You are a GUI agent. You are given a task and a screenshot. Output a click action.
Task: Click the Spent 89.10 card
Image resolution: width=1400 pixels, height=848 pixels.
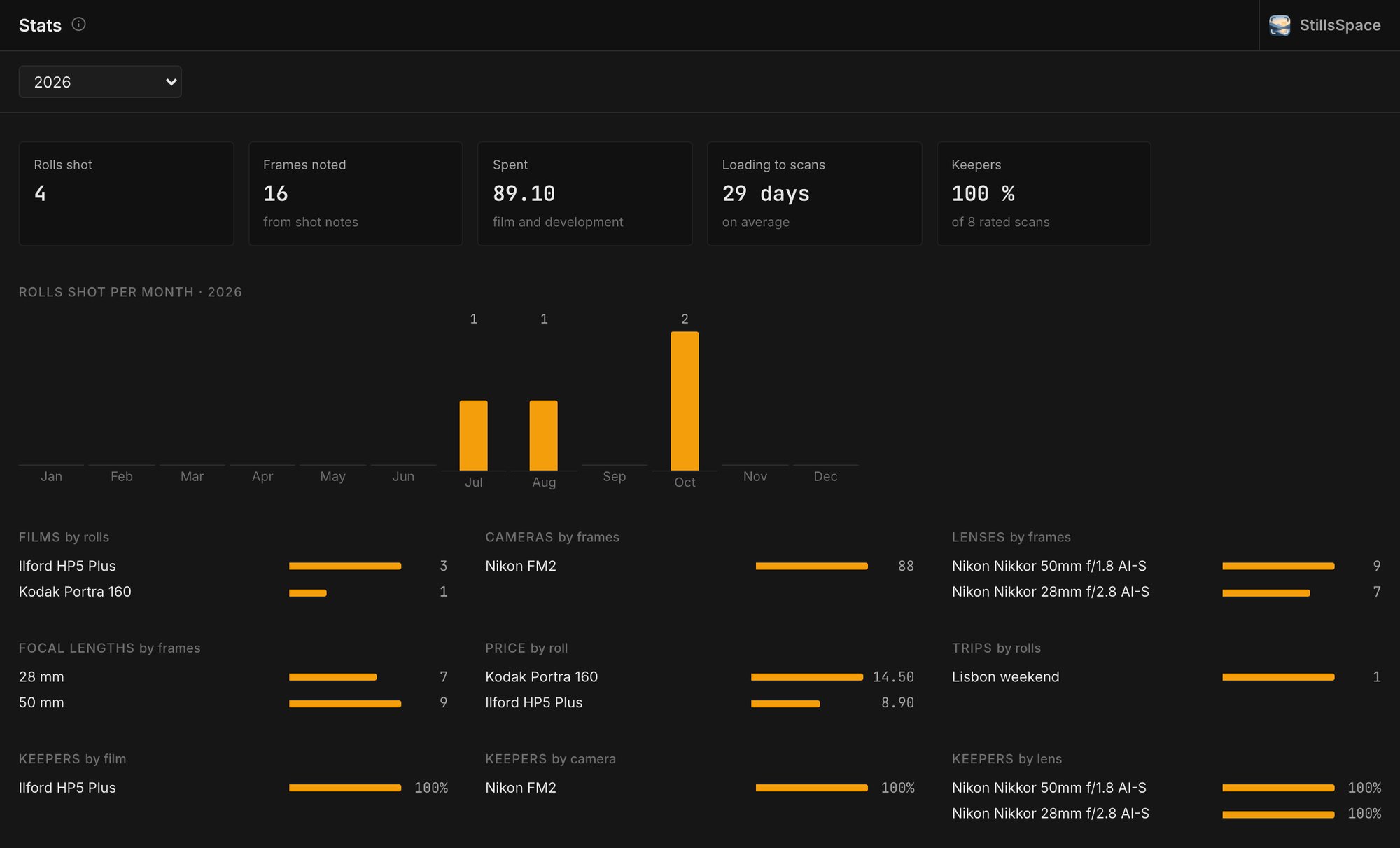[585, 194]
